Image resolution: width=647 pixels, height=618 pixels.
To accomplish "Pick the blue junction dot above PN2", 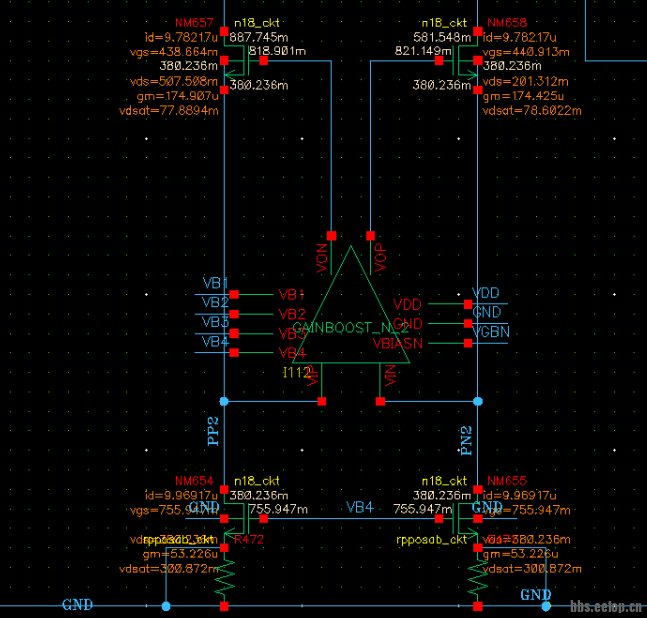I will pos(477,401).
